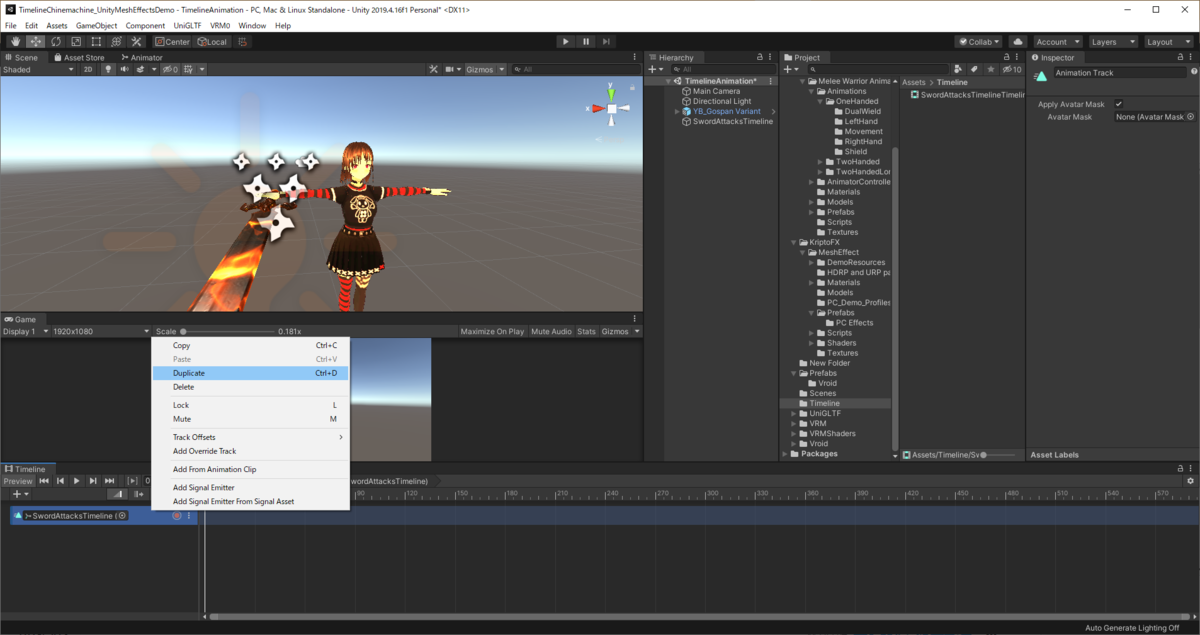Jump to timeline start
1200x635 pixels.
[x=44, y=481]
